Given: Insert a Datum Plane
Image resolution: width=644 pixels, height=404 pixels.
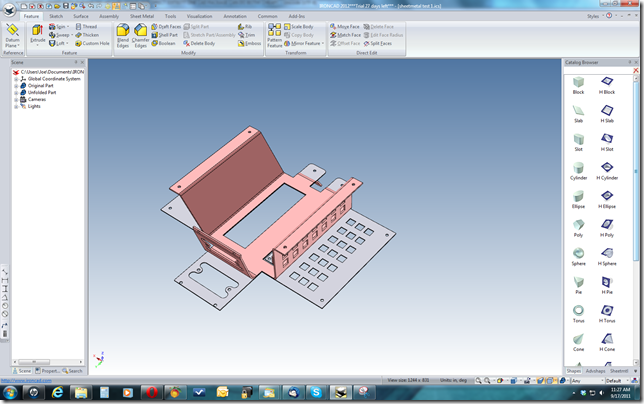Looking at the screenshot, I should (x=12, y=38).
